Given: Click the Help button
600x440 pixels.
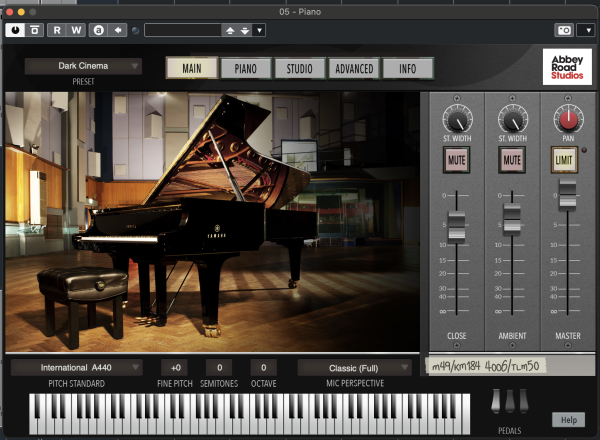Looking at the screenshot, I should pyautogui.click(x=566, y=419).
